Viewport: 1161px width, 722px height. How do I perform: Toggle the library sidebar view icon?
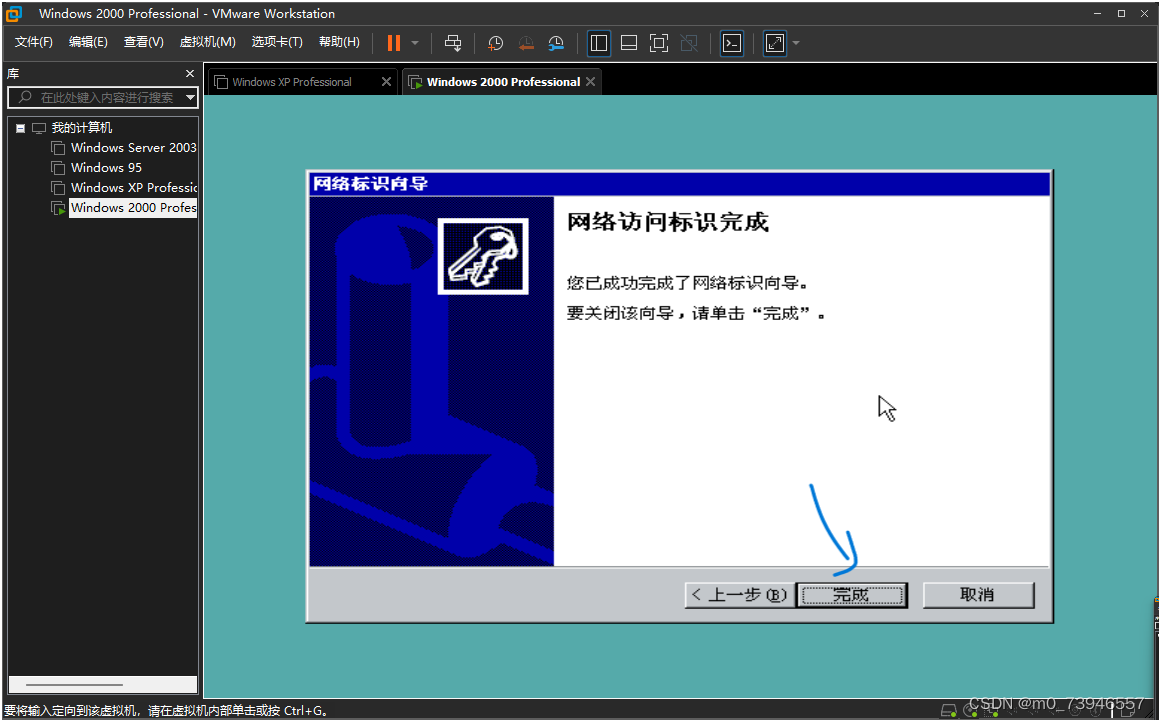point(598,43)
